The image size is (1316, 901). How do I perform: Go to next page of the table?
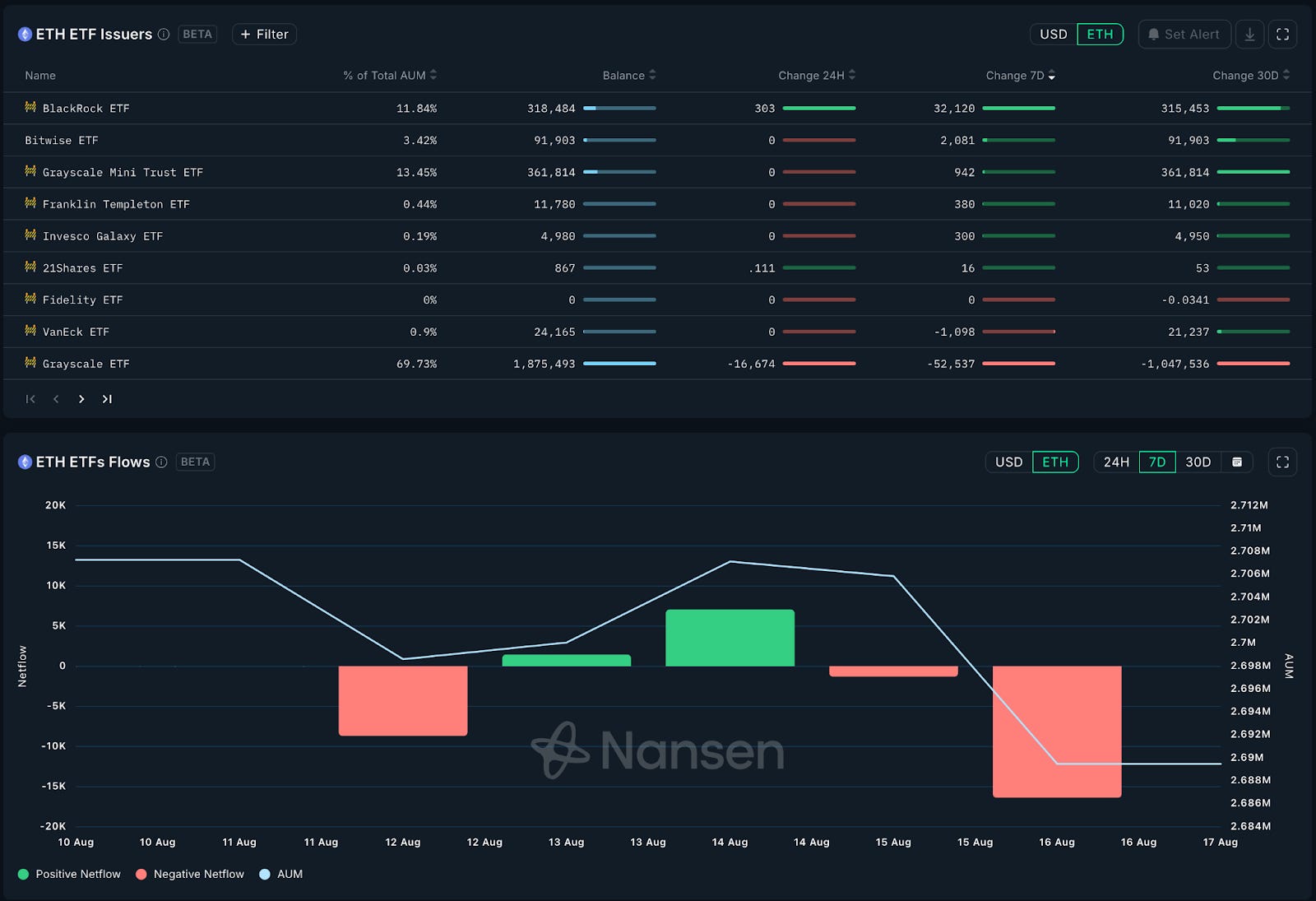81,399
